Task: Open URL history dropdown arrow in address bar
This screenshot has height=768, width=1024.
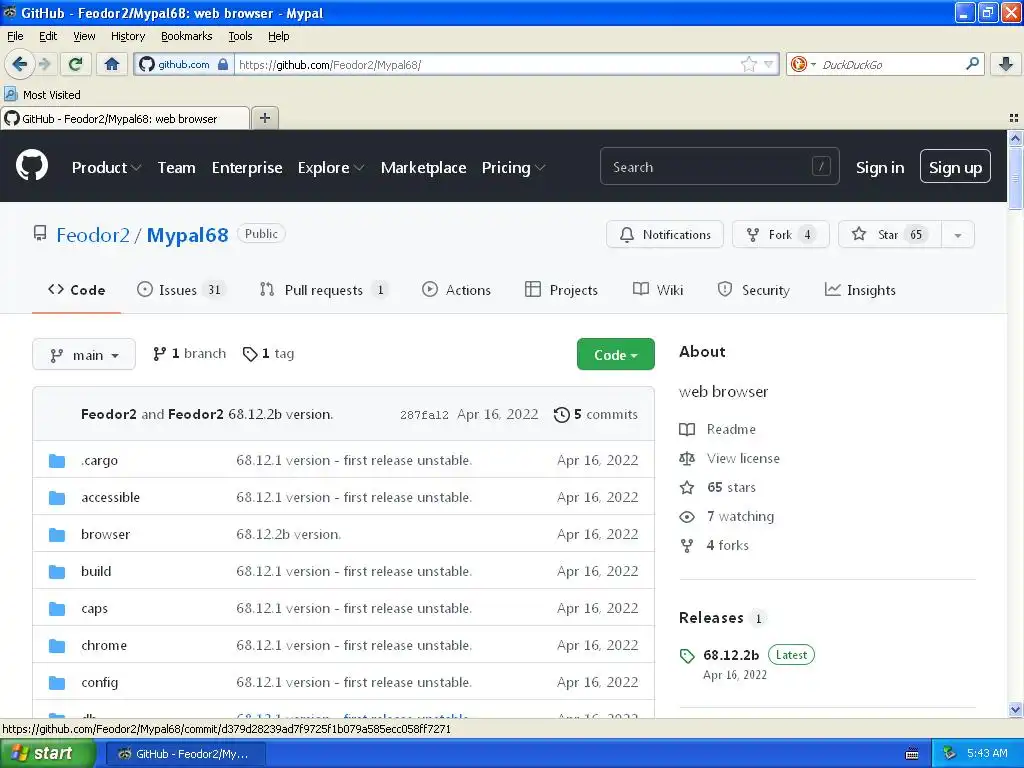Action: tap(769, 64)
